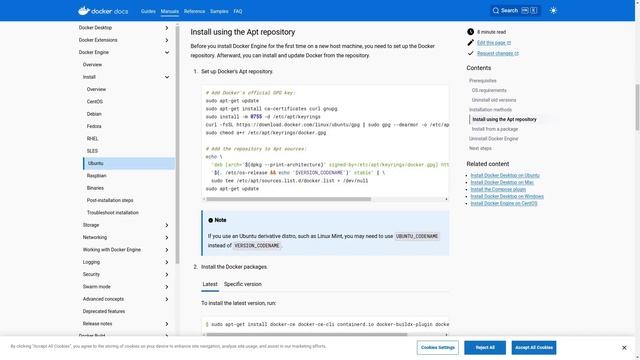This screenshot has width=640, height=360.
Task: Click the Docker docs whale logo
Action: 103,11
